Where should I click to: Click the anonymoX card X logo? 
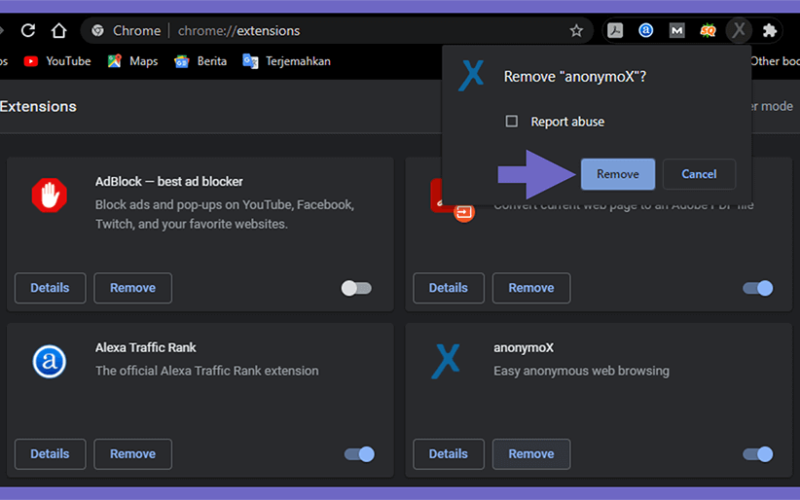[x=446, y=361]
